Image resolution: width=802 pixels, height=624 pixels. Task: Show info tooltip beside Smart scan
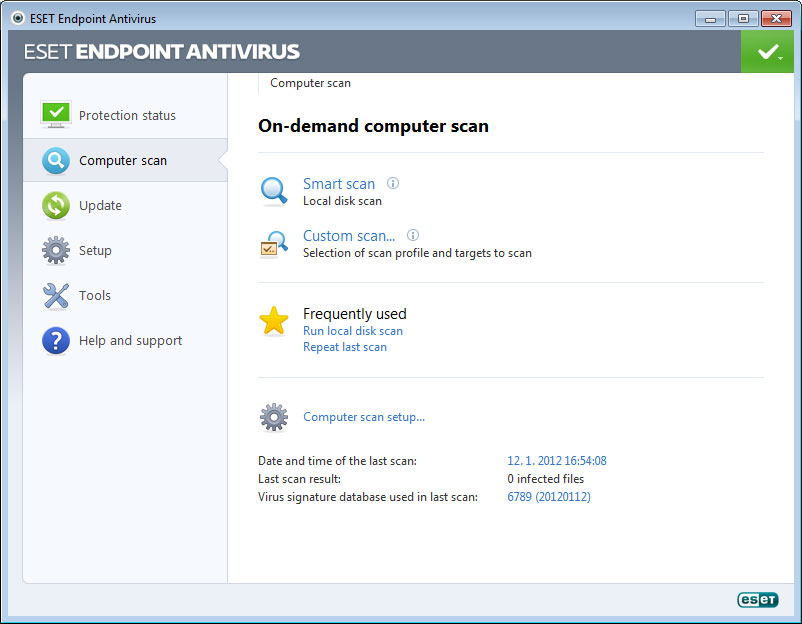[393, 183]
